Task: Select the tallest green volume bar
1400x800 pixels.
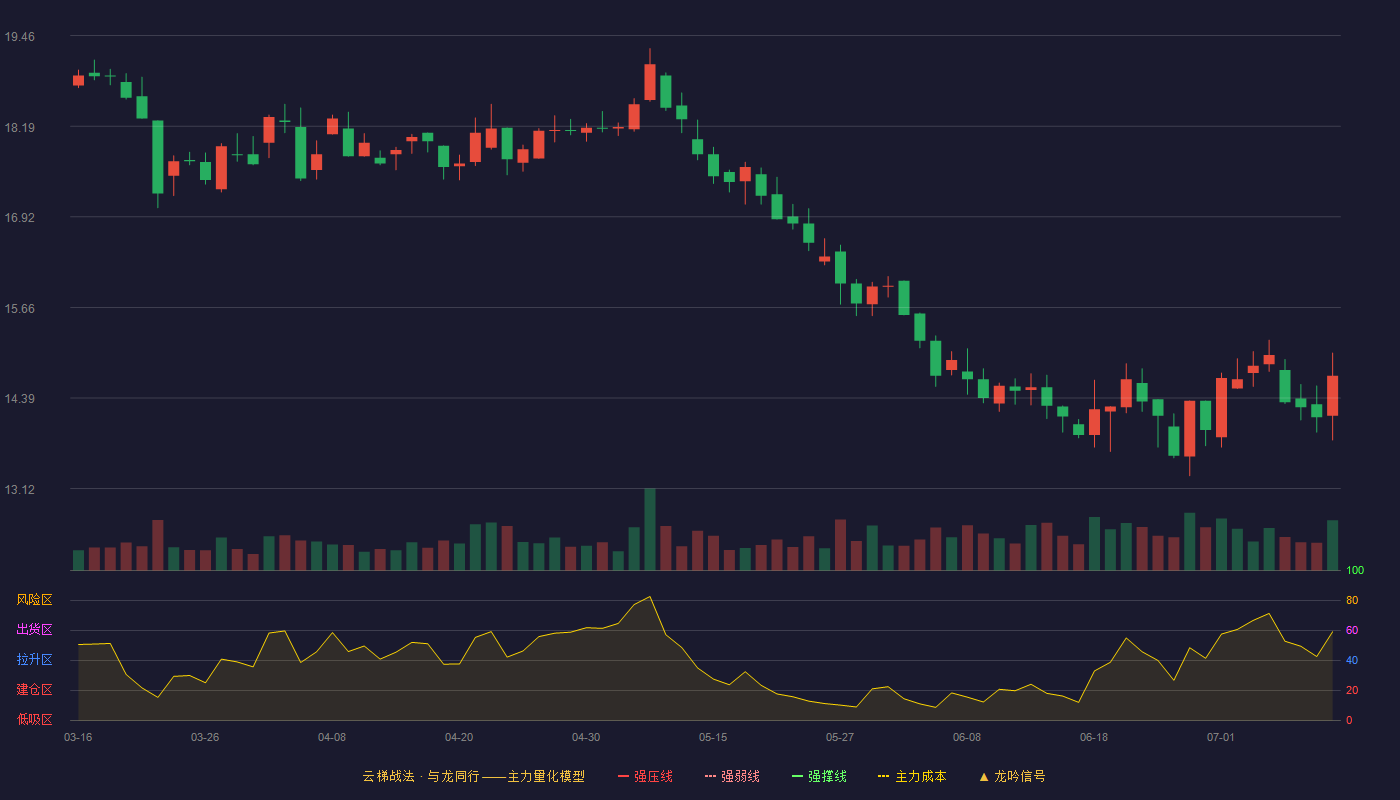Action: click(x=650, y=529)
